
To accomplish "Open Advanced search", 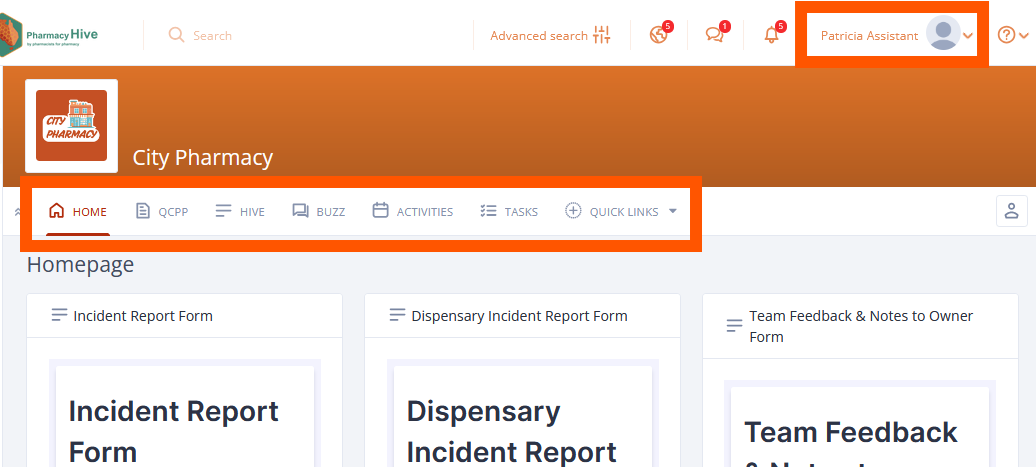I will click(x=538, y=36).
